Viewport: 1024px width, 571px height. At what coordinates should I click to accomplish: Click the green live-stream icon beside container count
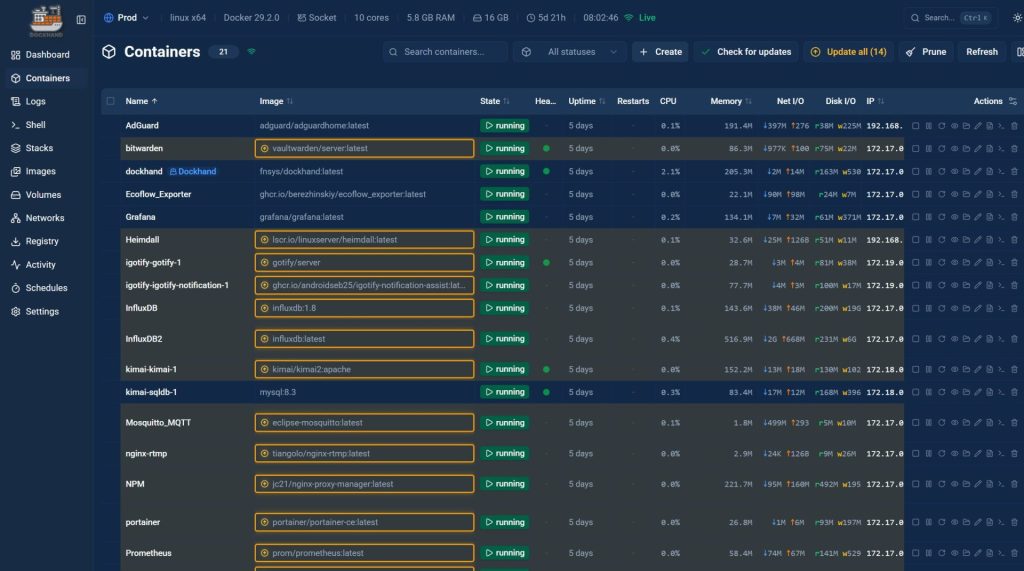click(251, 52)
